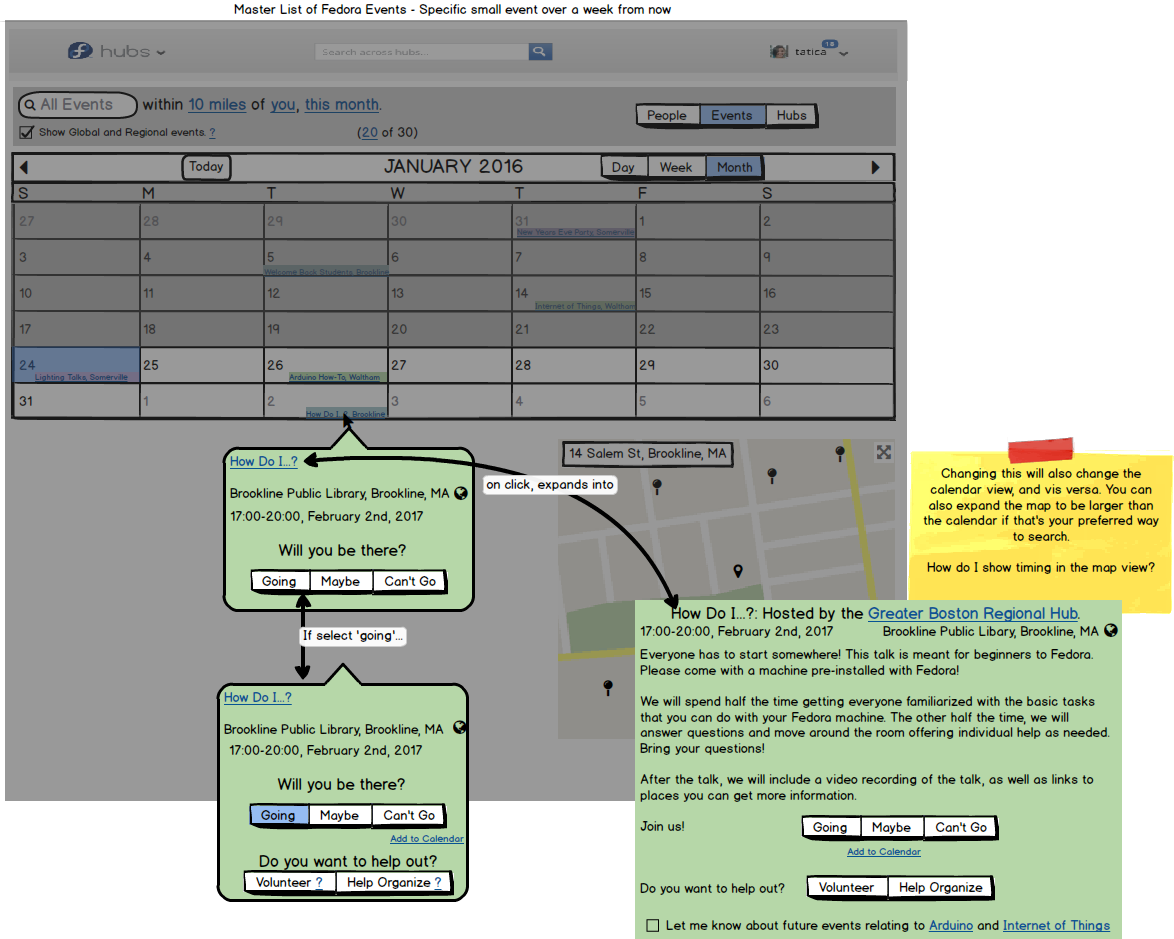
Task: Click the globe icon in the expanded event details
Action: pos(1111,630)
